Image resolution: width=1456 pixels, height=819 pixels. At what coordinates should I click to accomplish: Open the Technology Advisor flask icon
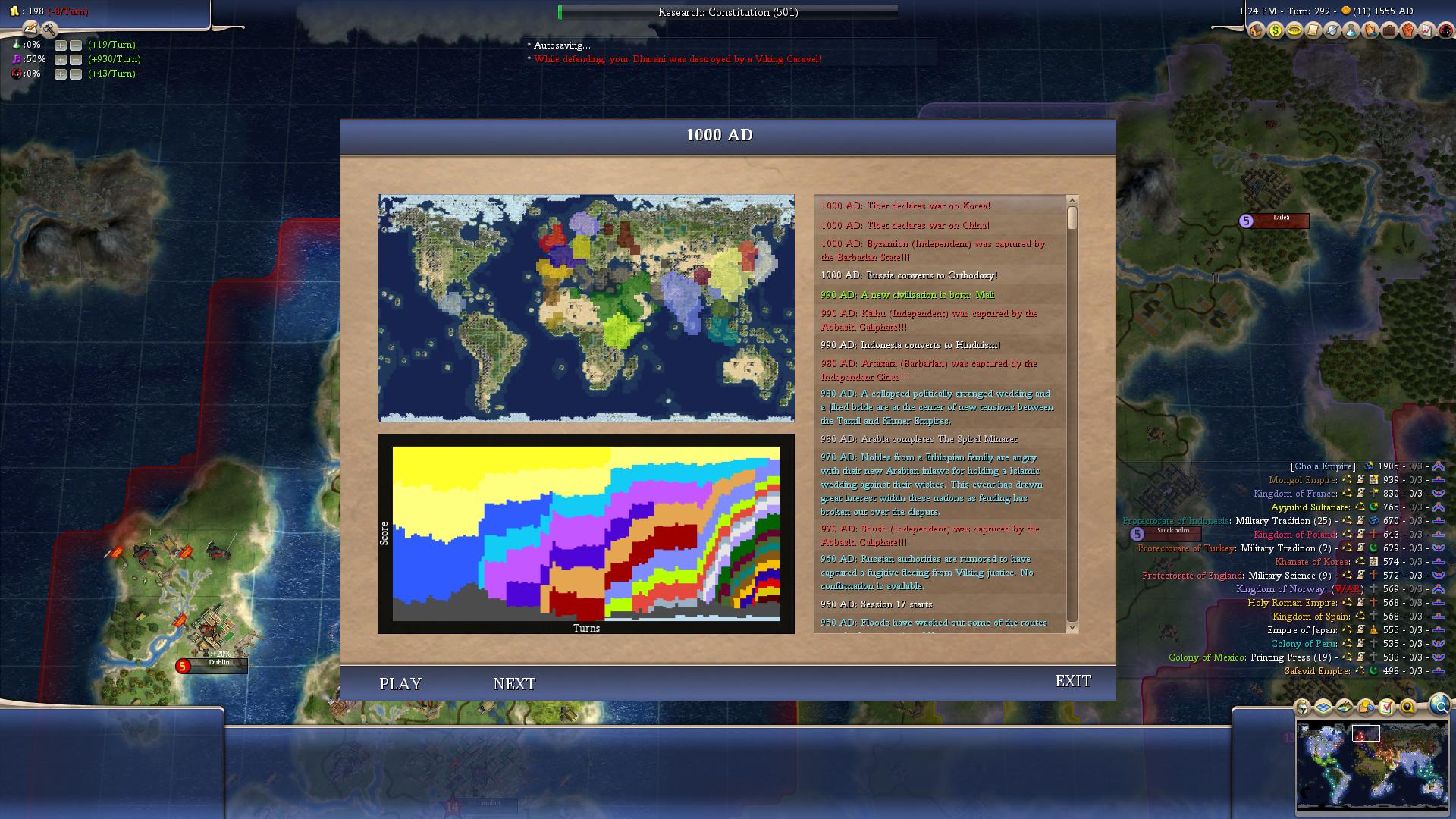click(1351, 30)
